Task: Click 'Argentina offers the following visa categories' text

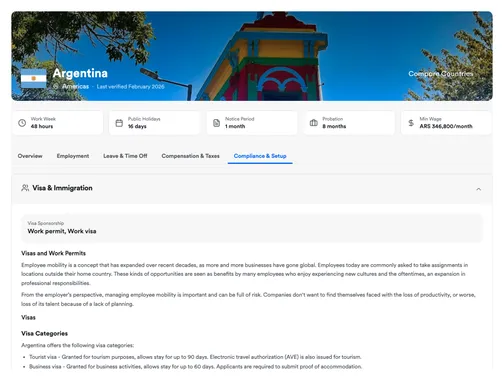Action: pos(78,345)
